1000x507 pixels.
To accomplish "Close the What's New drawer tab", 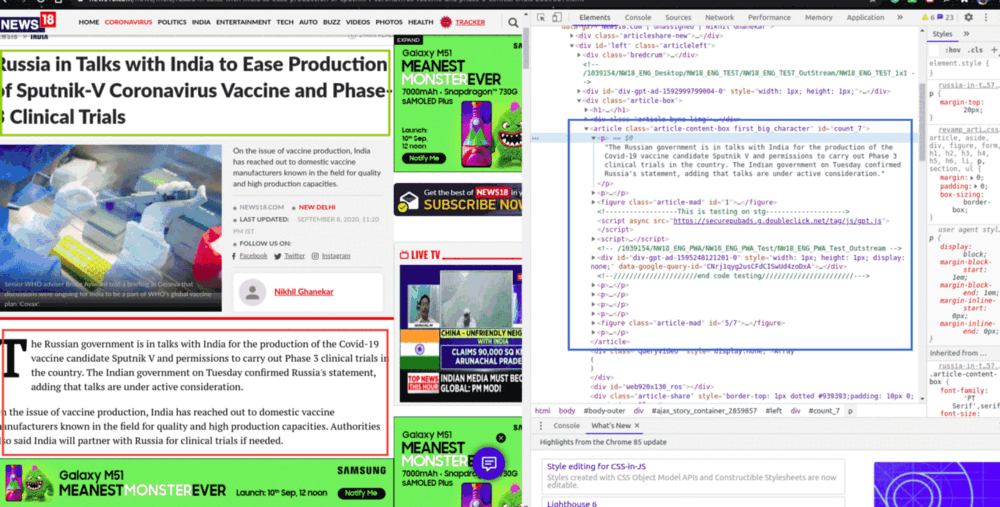I will pyautogui.click(x=636, y=426).
